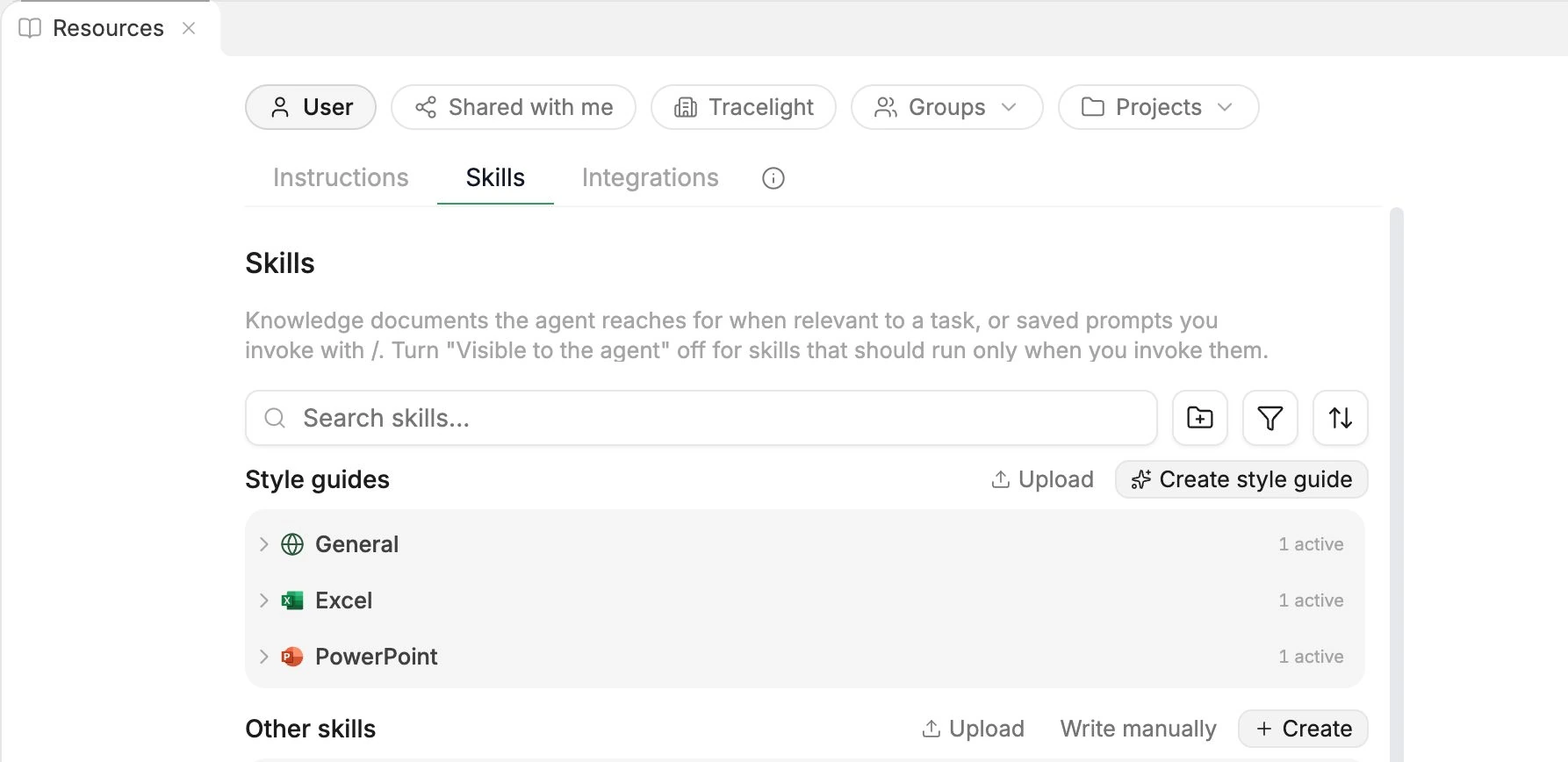This screenshot has width=1568, height=762.
Task: Click Upload in Other skills section
Action: tap(973, 729)
